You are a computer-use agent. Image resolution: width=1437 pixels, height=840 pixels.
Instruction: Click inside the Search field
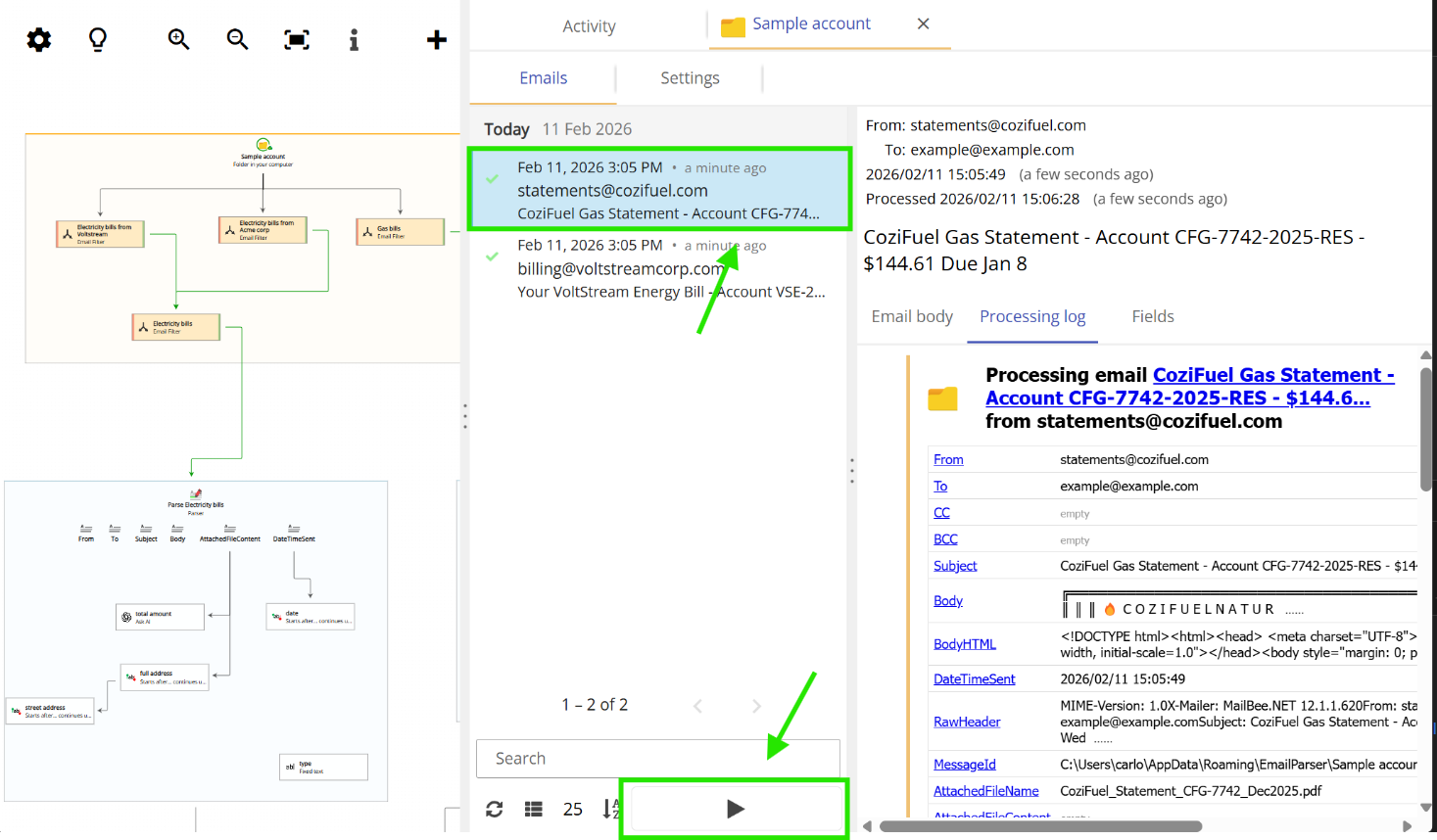656,758
